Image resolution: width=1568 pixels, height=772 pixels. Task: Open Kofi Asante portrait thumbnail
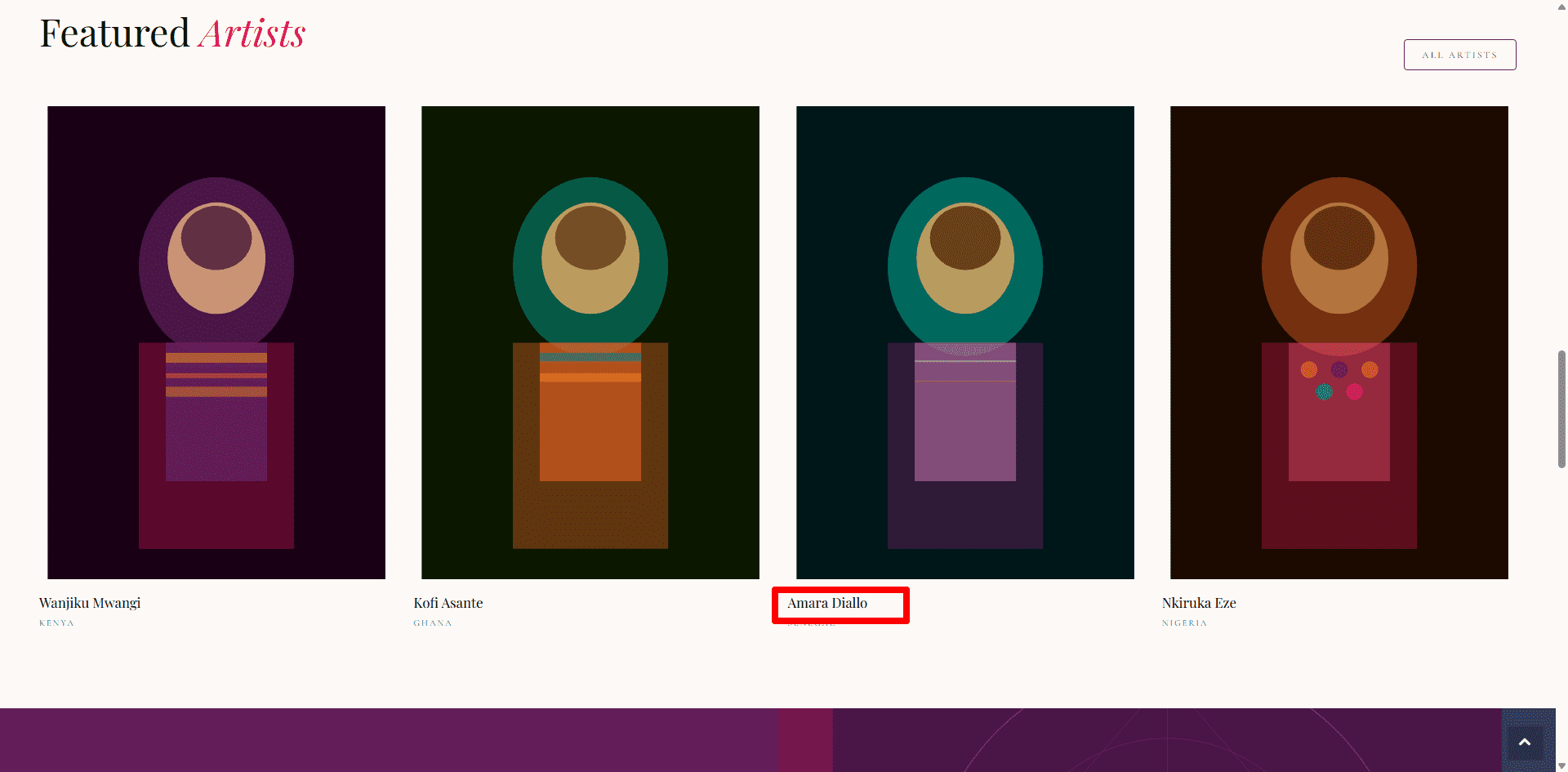click(590, 342)
